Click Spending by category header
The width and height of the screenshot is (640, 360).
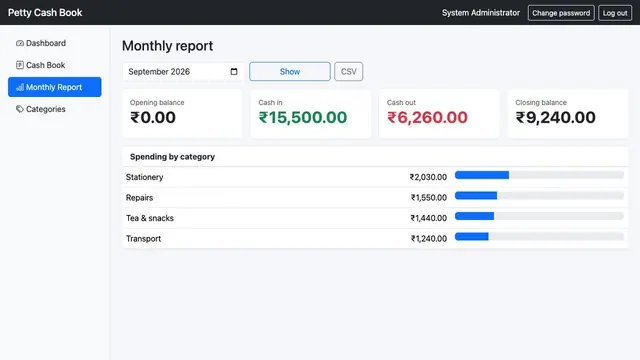(x=172, y=157)
